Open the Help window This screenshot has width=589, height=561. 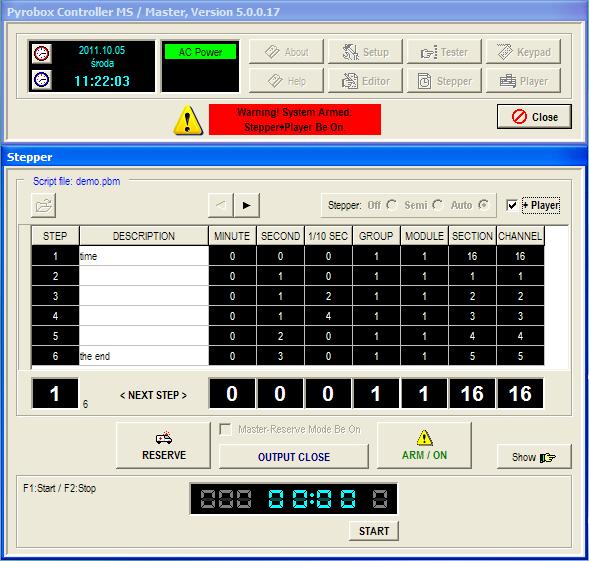[286, 80]
